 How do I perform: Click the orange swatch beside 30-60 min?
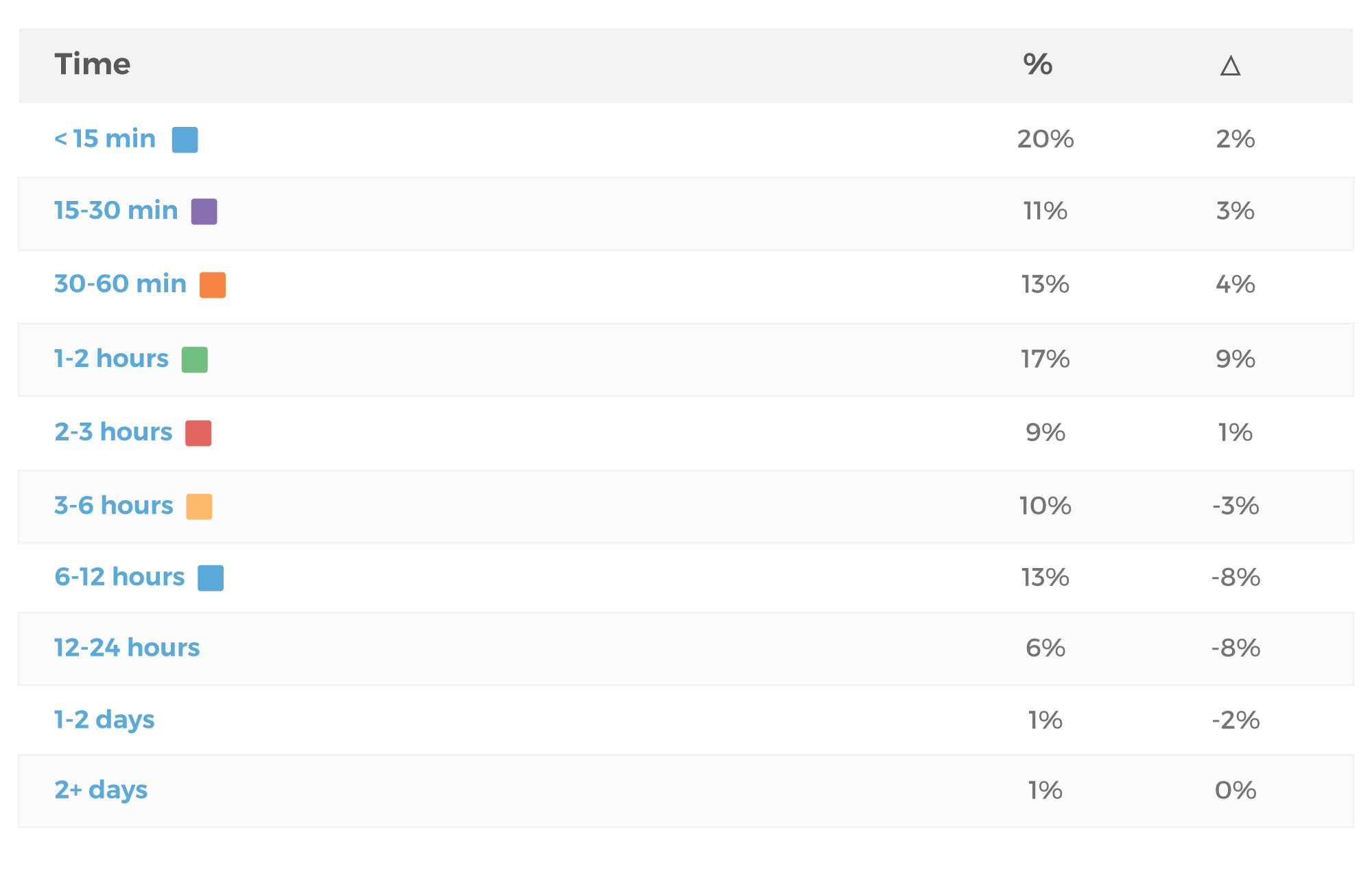[x=213, y=285]
